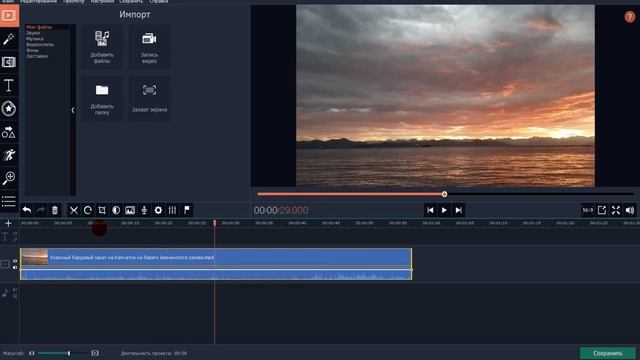This screenshot has height=360, width=640.
Task: Open Color Adjustments half-circle icon
Action: [116, 210]
